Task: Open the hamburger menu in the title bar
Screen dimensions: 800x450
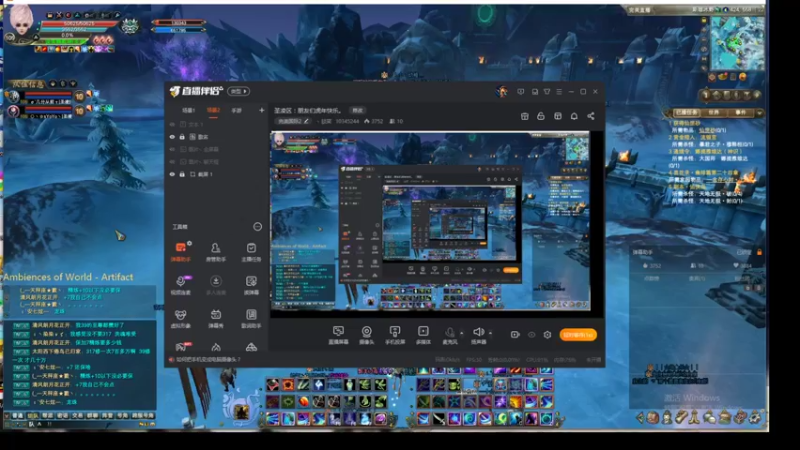Action: click(x=559, y=92)
